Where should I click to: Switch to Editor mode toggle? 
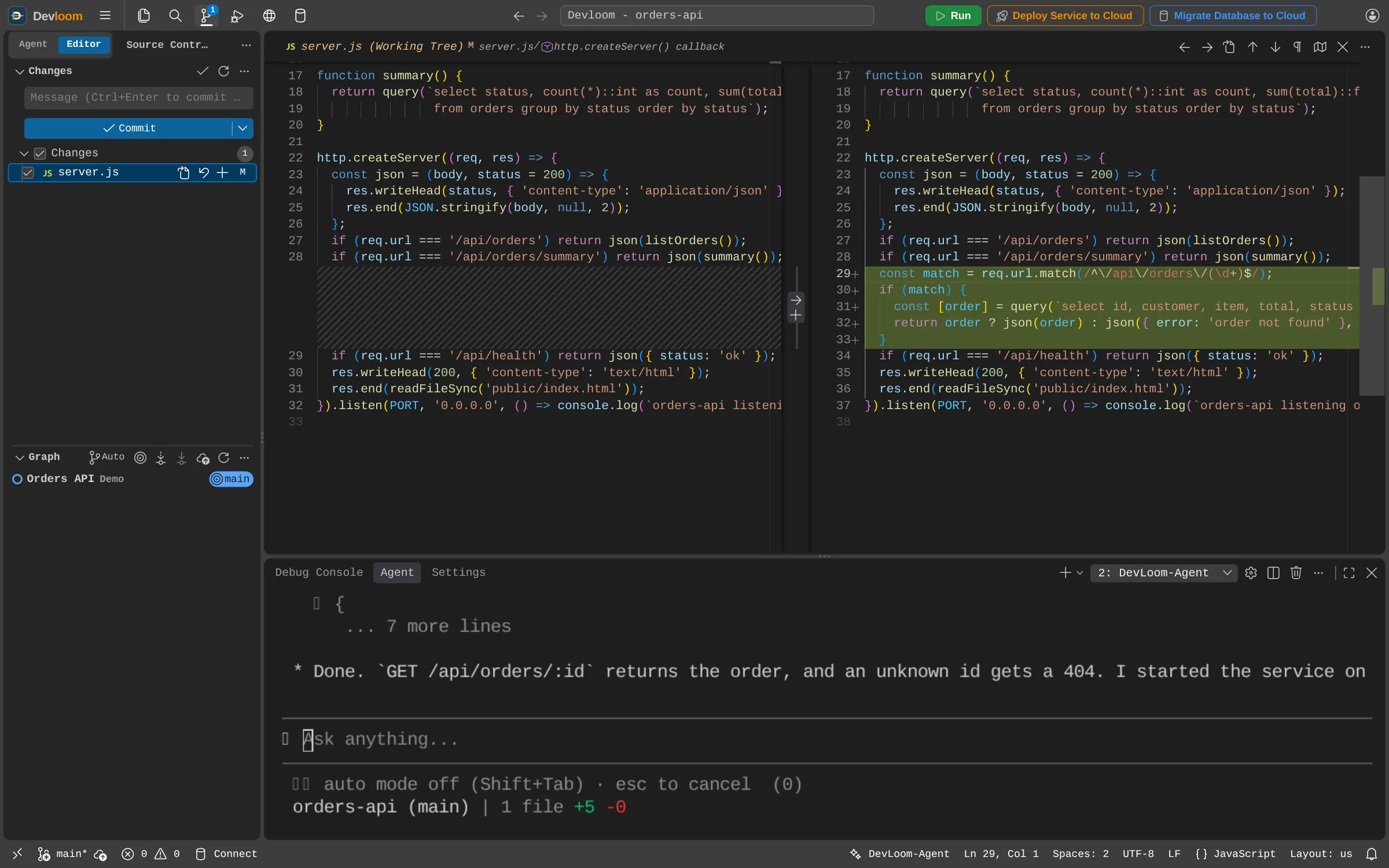point(83,44)
